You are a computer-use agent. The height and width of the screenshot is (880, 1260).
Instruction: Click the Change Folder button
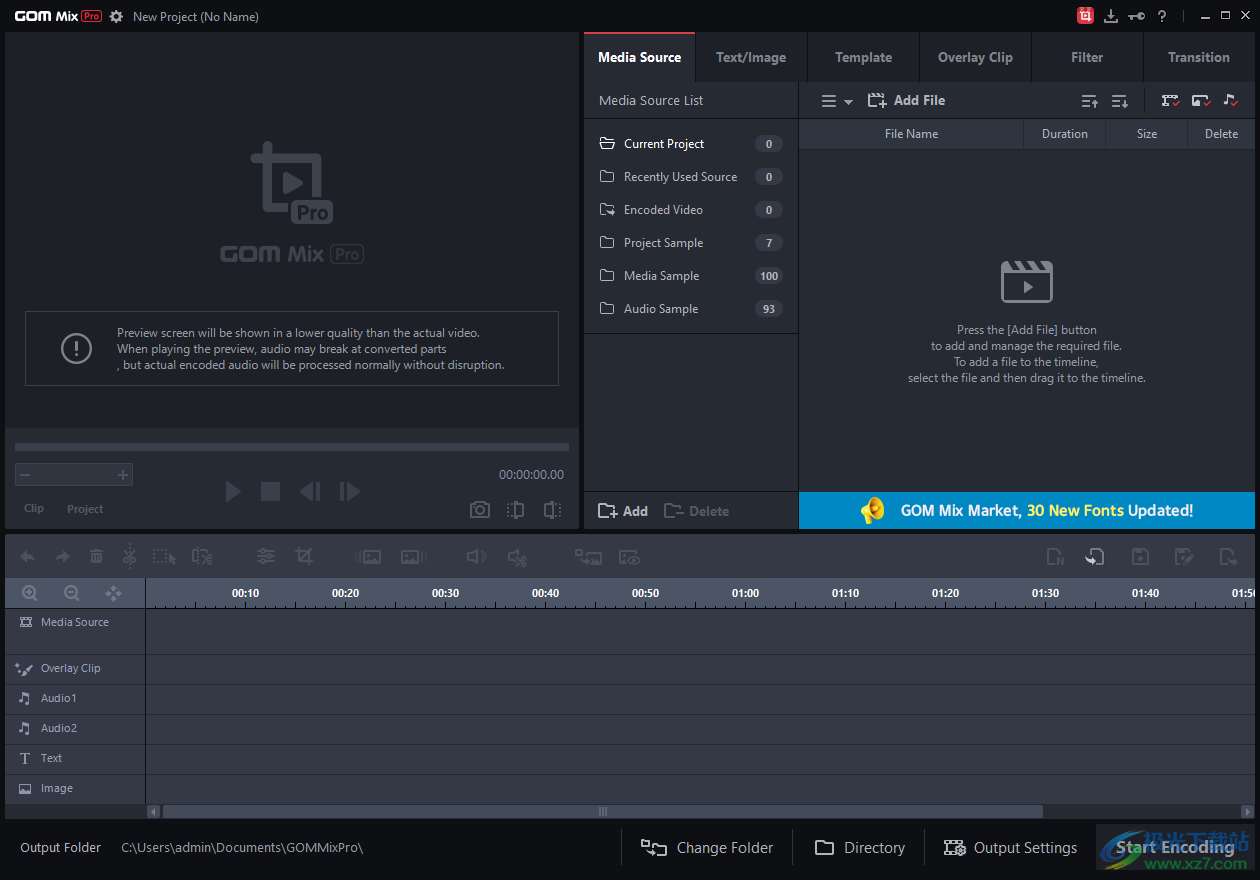pyautogui.click(x=707, y=848)
